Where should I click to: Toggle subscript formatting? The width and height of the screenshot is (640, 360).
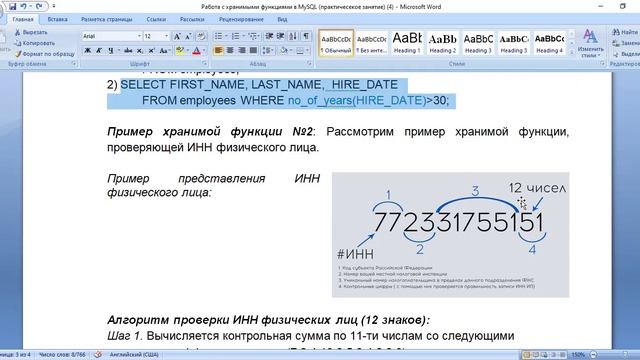[x=140, y=51]
